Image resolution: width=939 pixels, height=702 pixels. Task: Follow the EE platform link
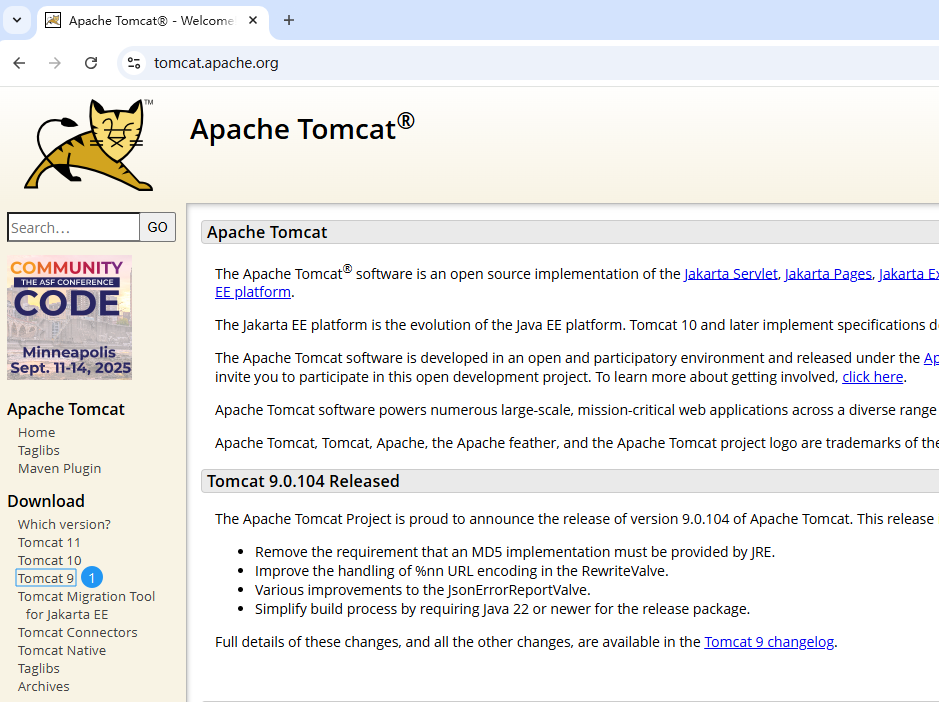click(253, 292)
